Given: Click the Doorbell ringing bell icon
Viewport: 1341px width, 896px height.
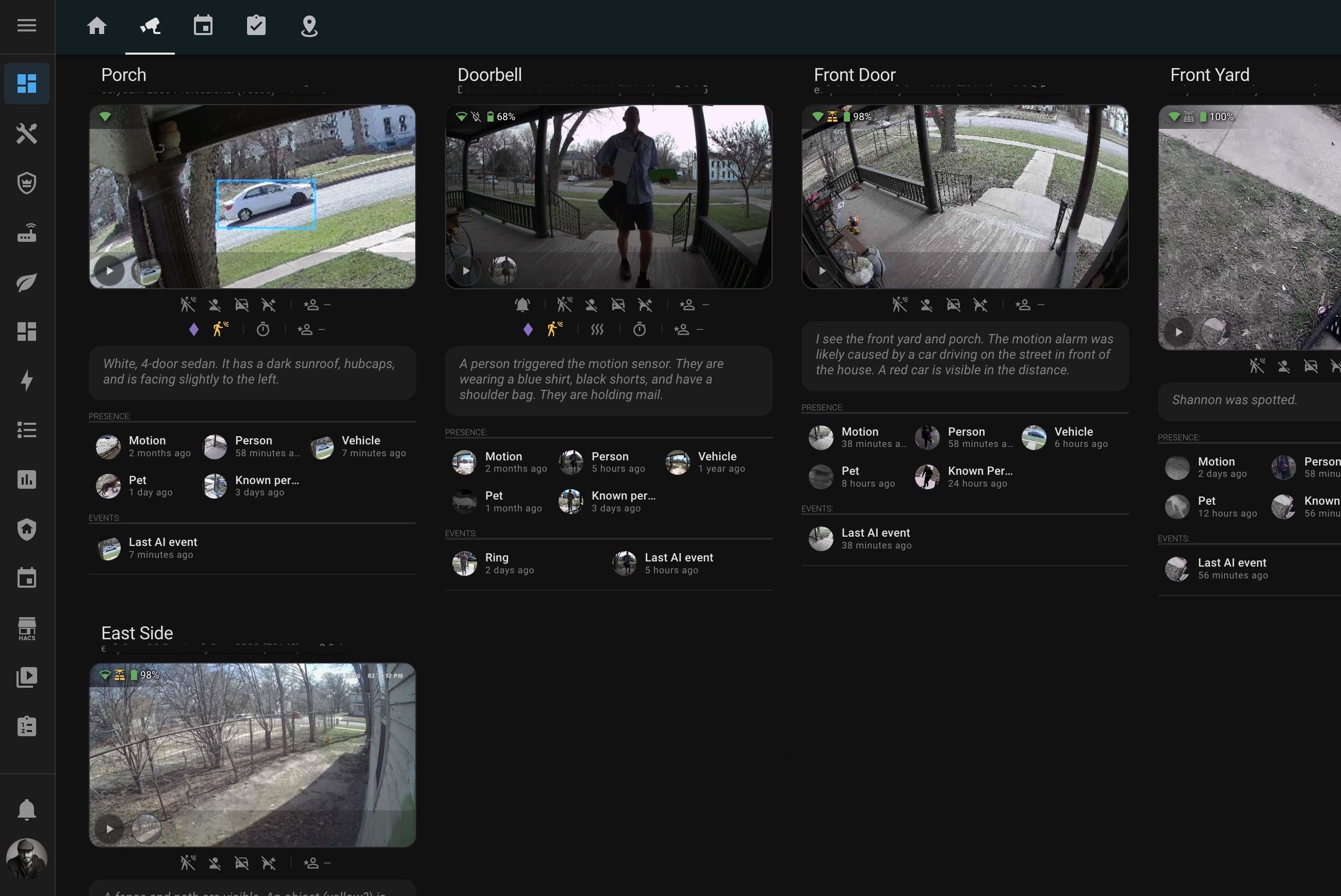Looking at the screenshot, I should click(x=522, y=305).
